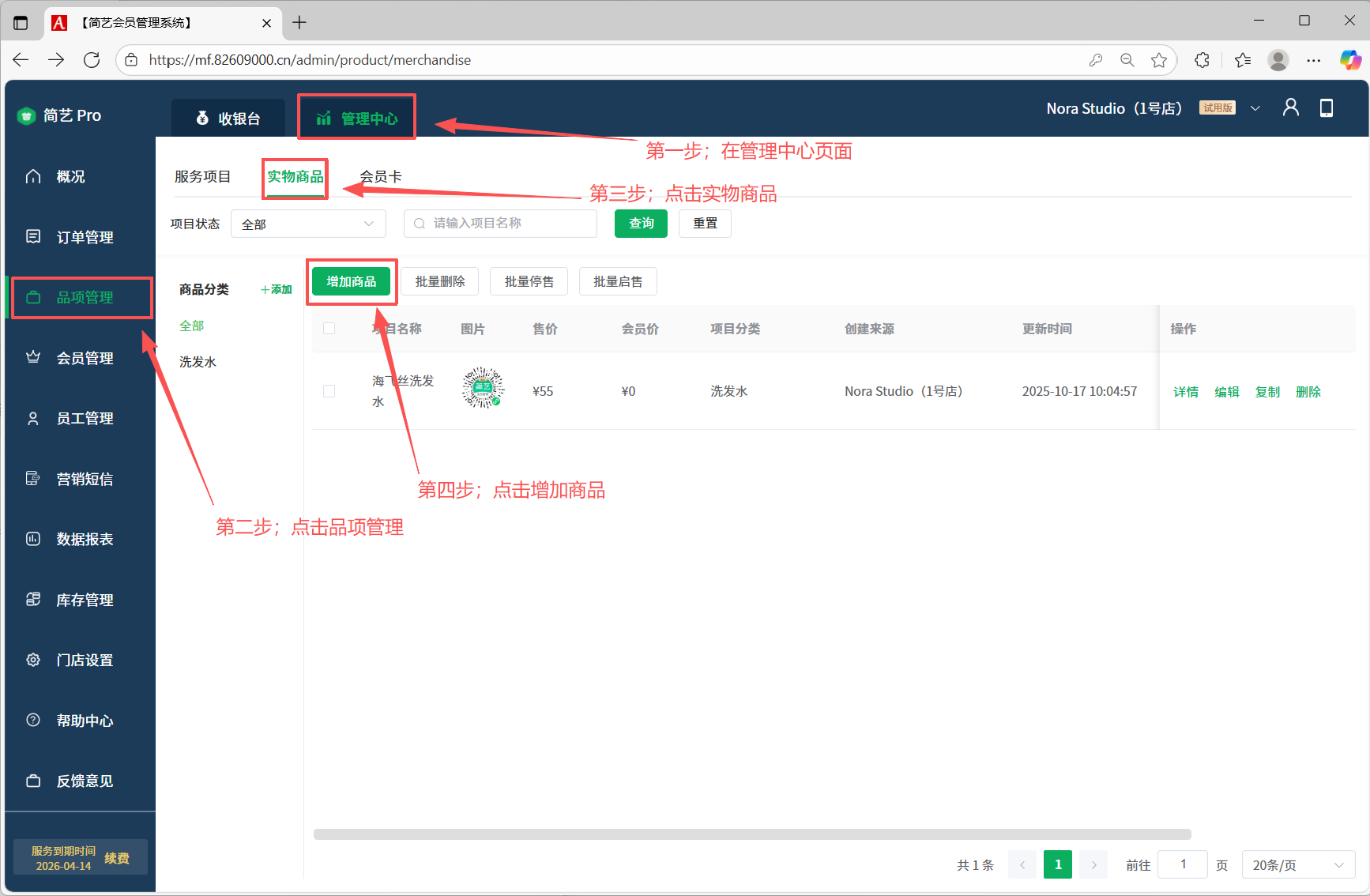Click the 重置 reset button

(705, 224)
